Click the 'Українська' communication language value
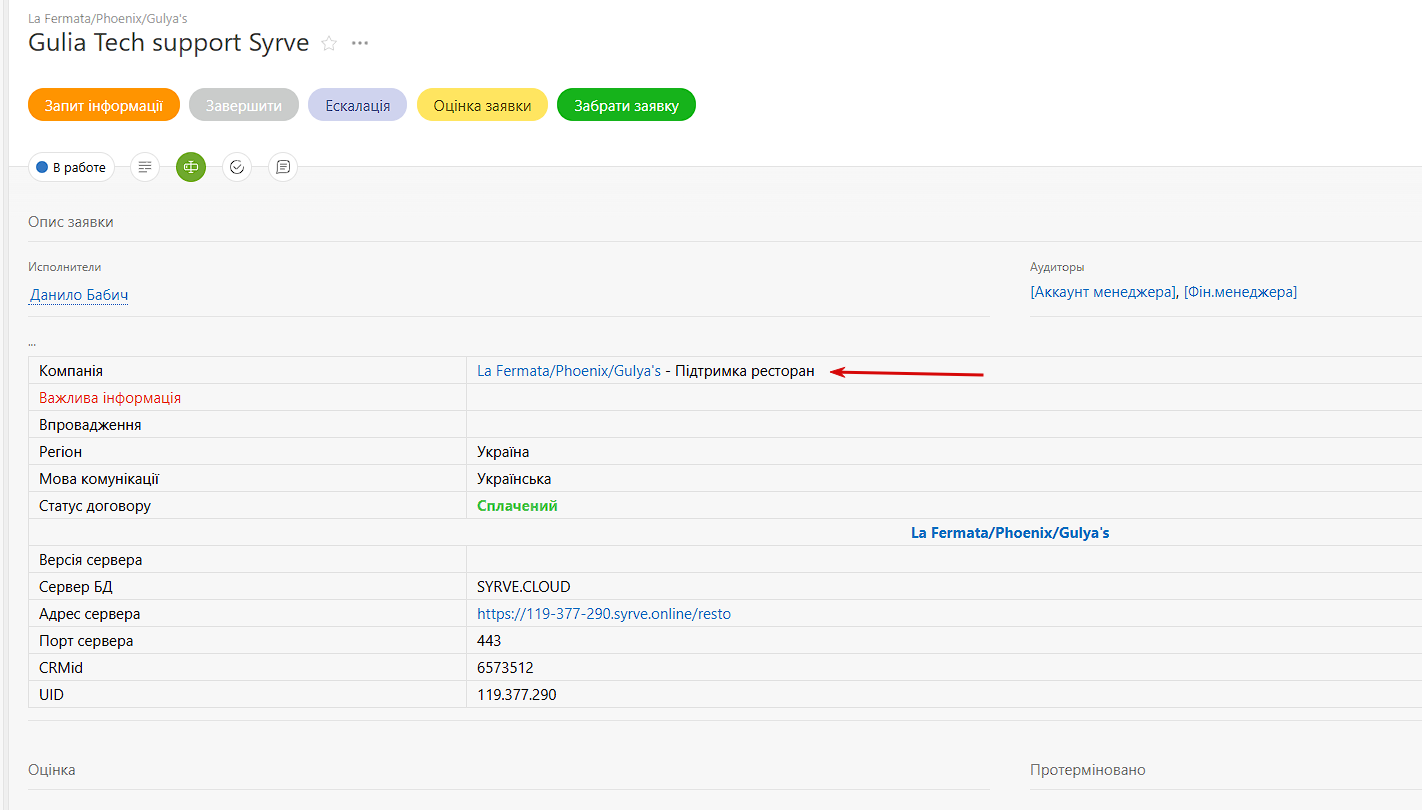This screenshot has width=1422, height=810. (514, 479)
